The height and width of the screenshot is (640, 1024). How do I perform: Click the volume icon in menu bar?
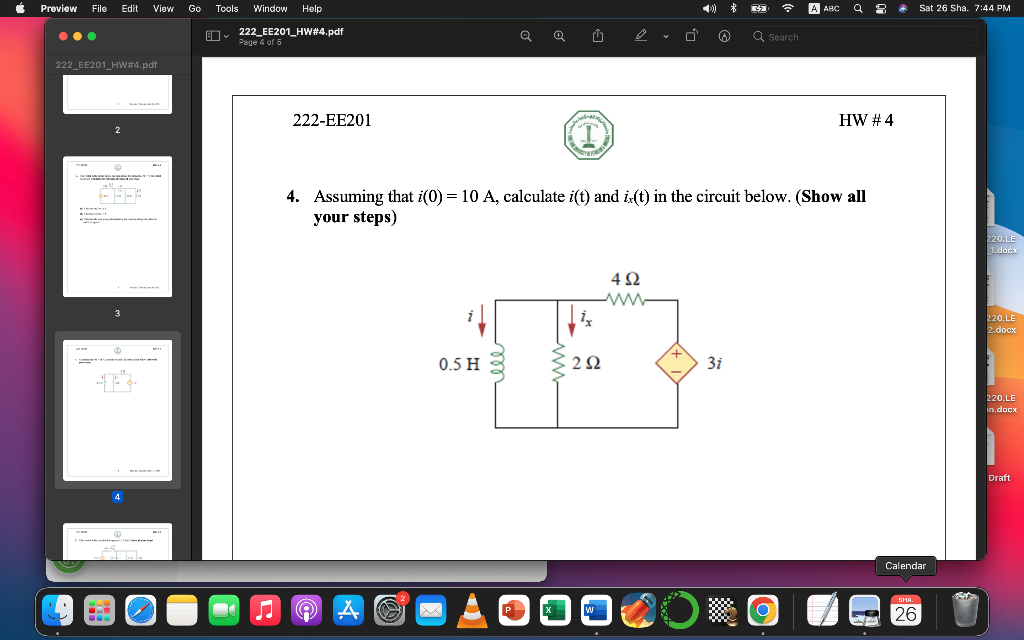(x=709, y=8)
